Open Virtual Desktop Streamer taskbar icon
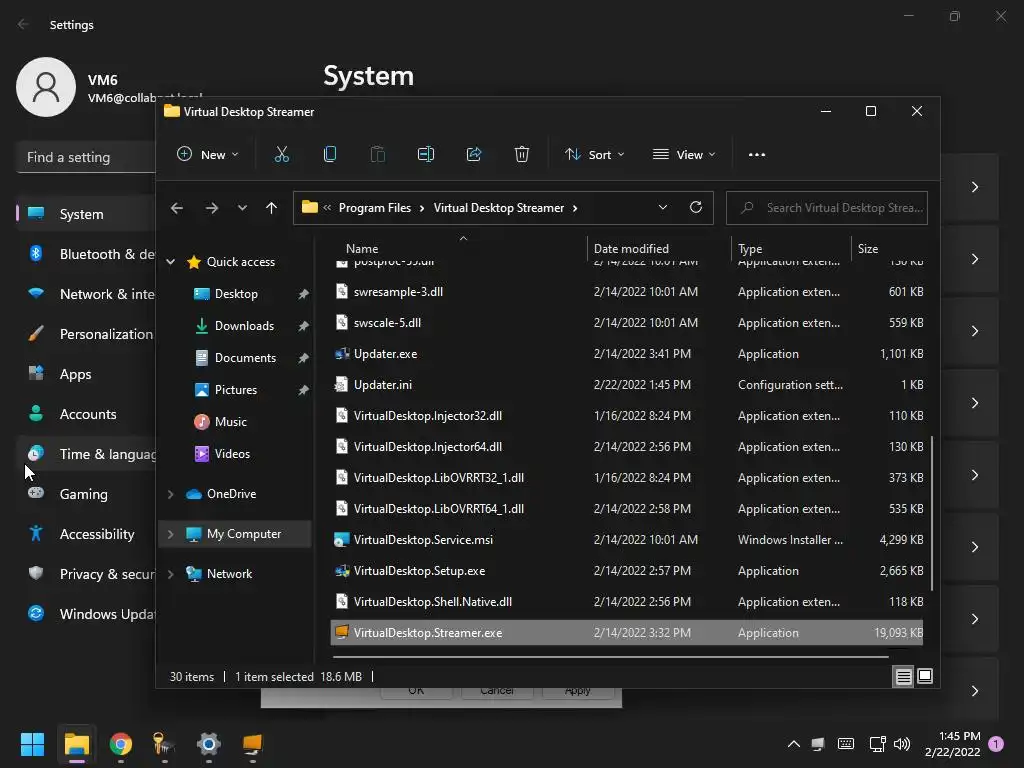1024x768 pixels. click(253, 744)
